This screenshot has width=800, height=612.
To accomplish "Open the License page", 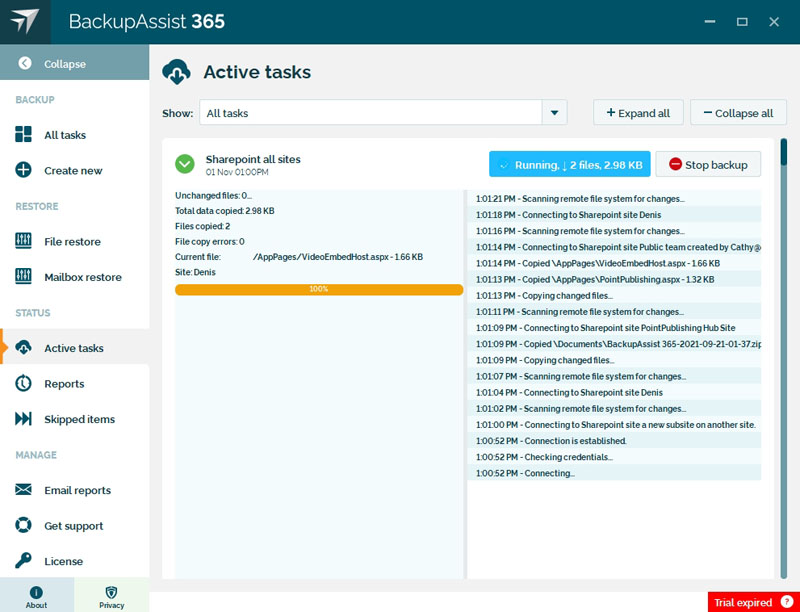I will click(74, 561).
